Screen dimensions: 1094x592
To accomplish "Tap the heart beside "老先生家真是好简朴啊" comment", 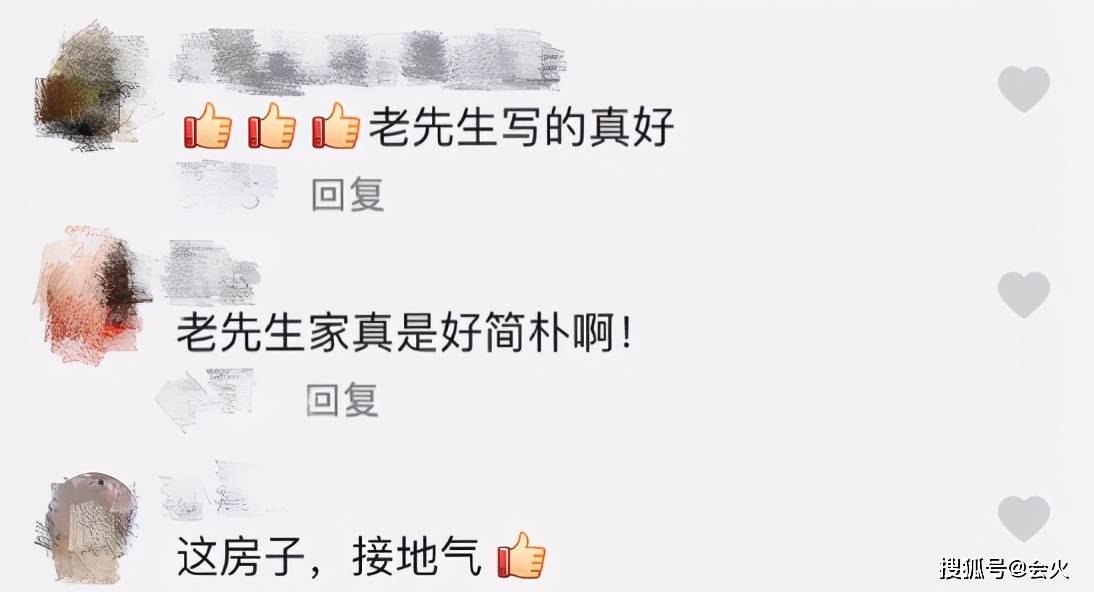I will click(x=1024, y=295).
